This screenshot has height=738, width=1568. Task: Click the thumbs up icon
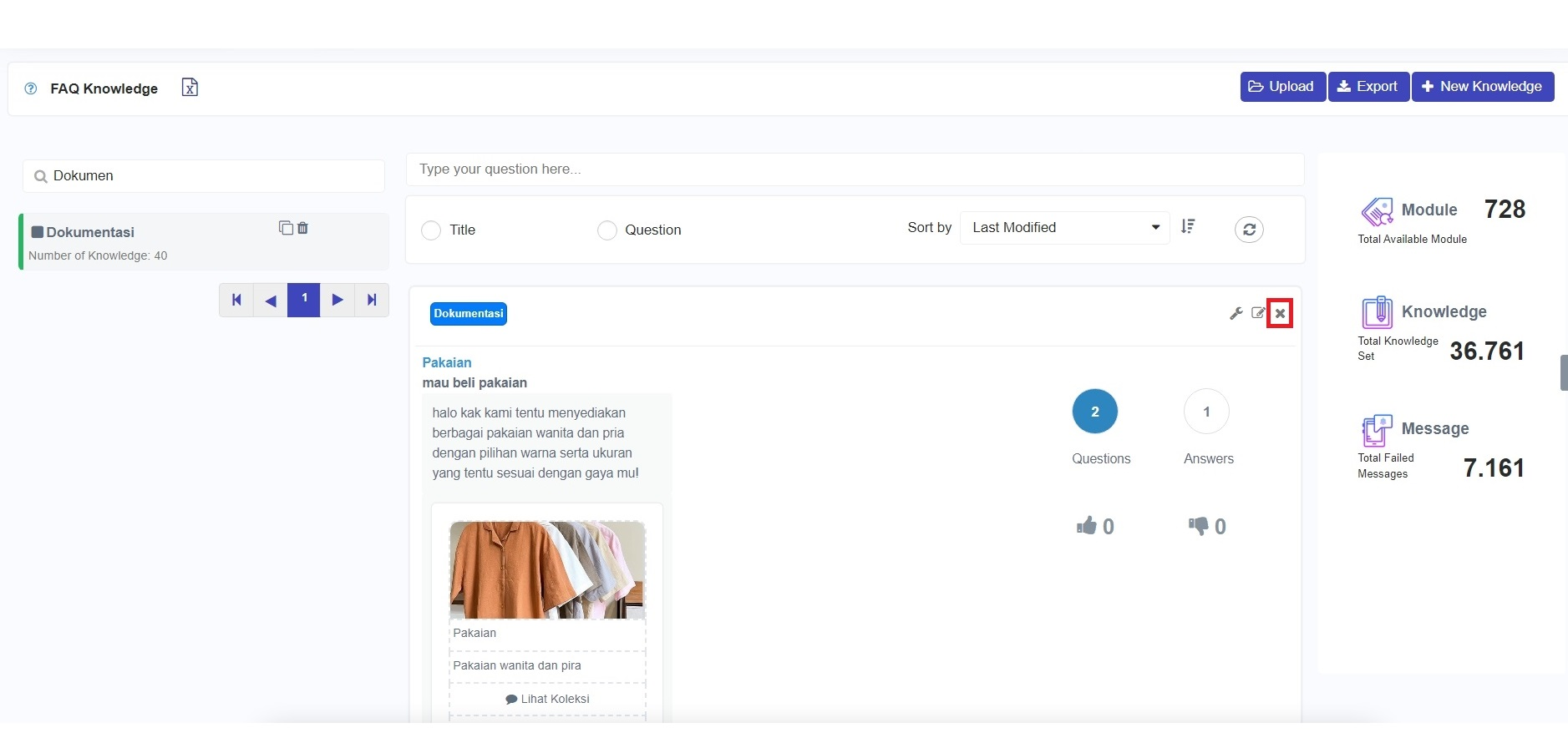(1086, 526)
